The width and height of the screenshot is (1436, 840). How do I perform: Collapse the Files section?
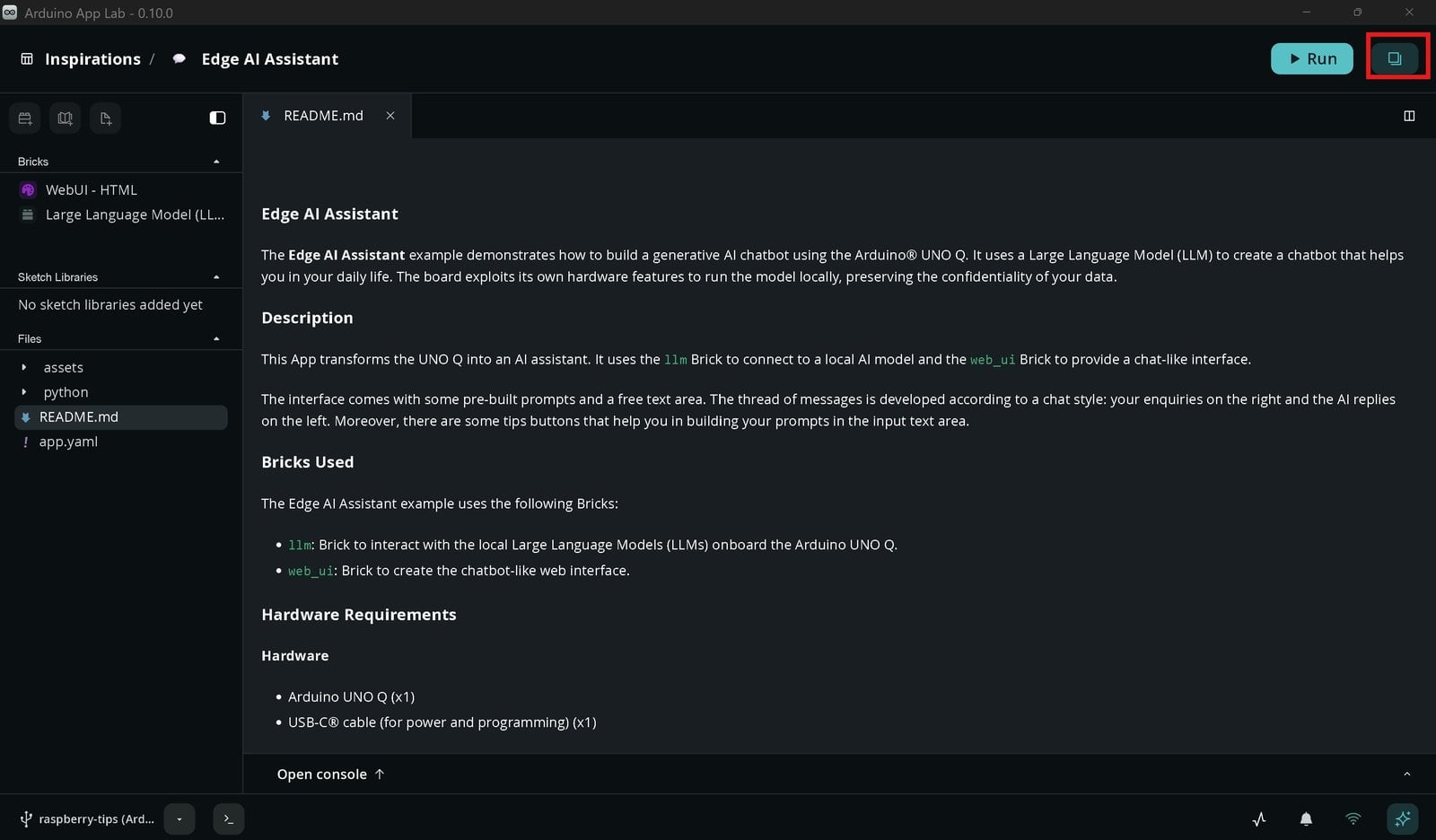click(216, 339)
